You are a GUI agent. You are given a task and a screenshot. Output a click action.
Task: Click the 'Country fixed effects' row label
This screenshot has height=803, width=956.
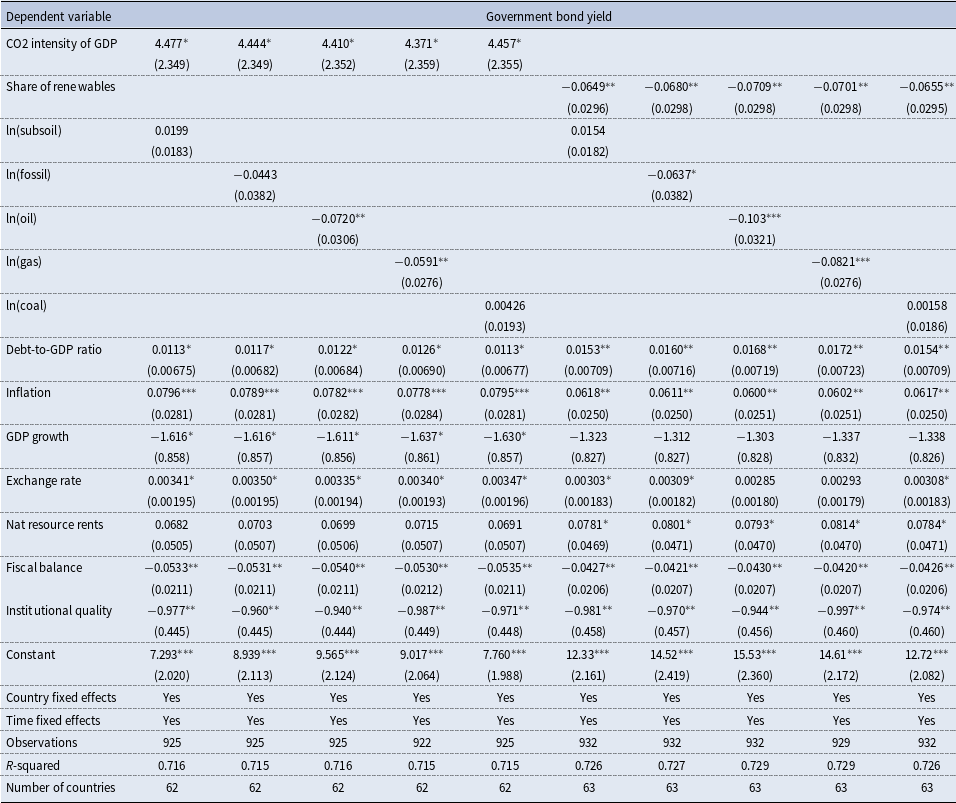click(x=61, y=698)
